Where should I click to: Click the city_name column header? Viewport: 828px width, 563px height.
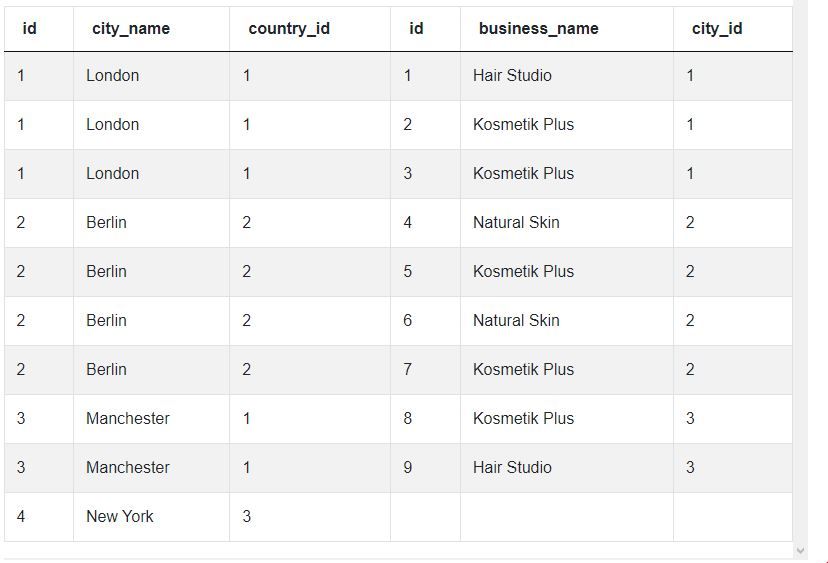131,29
